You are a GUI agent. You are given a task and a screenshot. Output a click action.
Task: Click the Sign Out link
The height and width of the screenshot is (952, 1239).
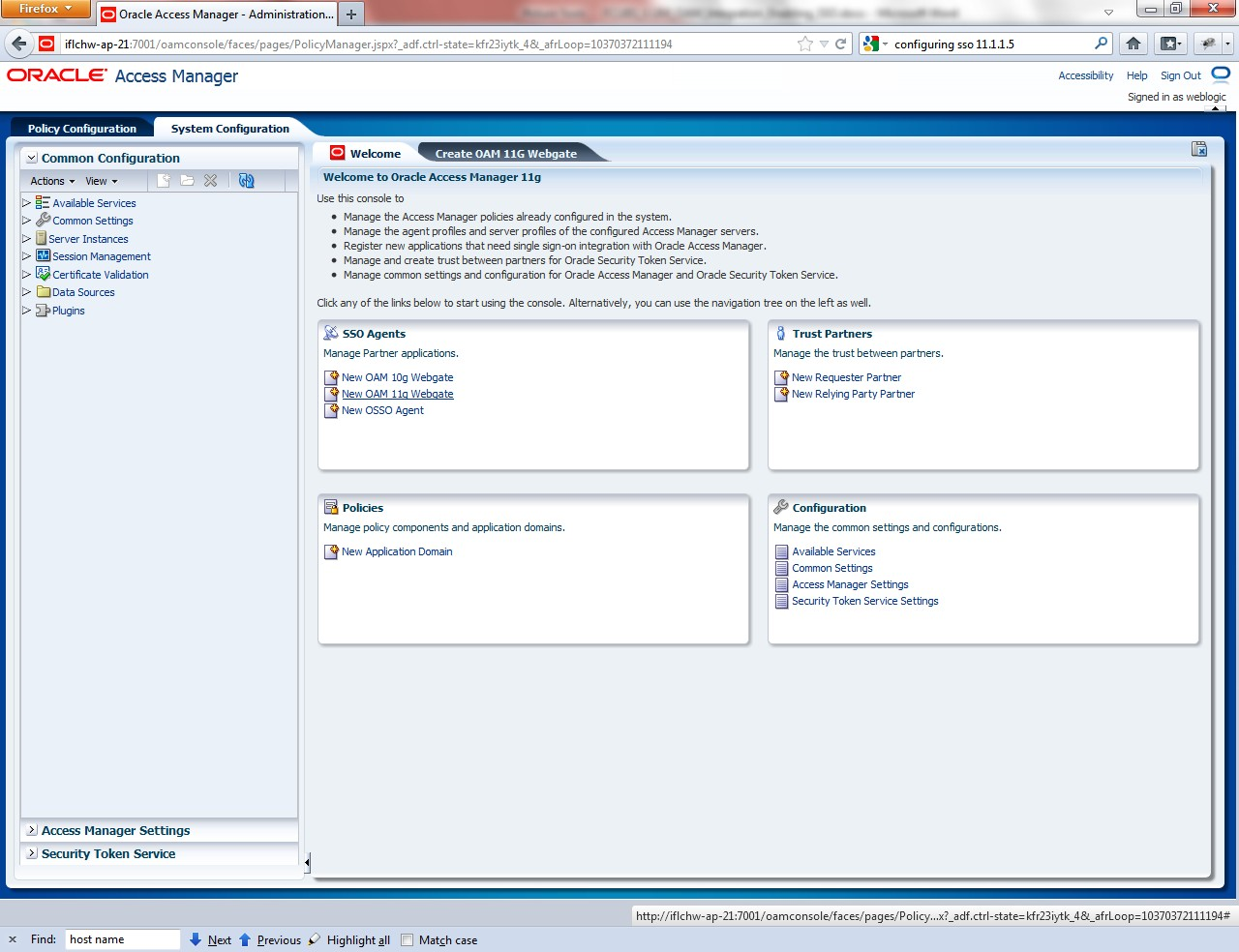(1181, 75)
